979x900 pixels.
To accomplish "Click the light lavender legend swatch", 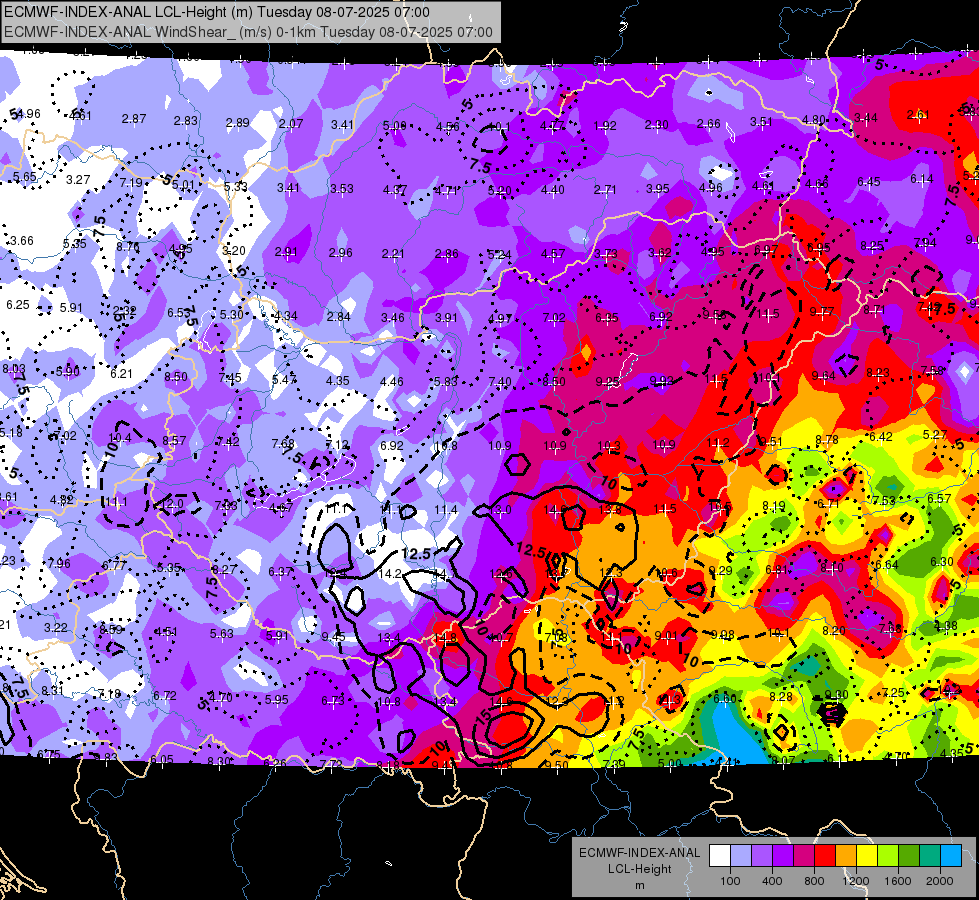I will click(x=740, y=856).
